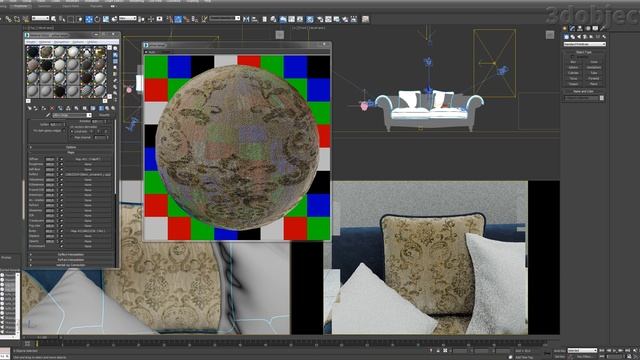The image size is (640, 360).
Task: Click Show Shaded Material in Viewport icon
Action: tap(93, 108)
